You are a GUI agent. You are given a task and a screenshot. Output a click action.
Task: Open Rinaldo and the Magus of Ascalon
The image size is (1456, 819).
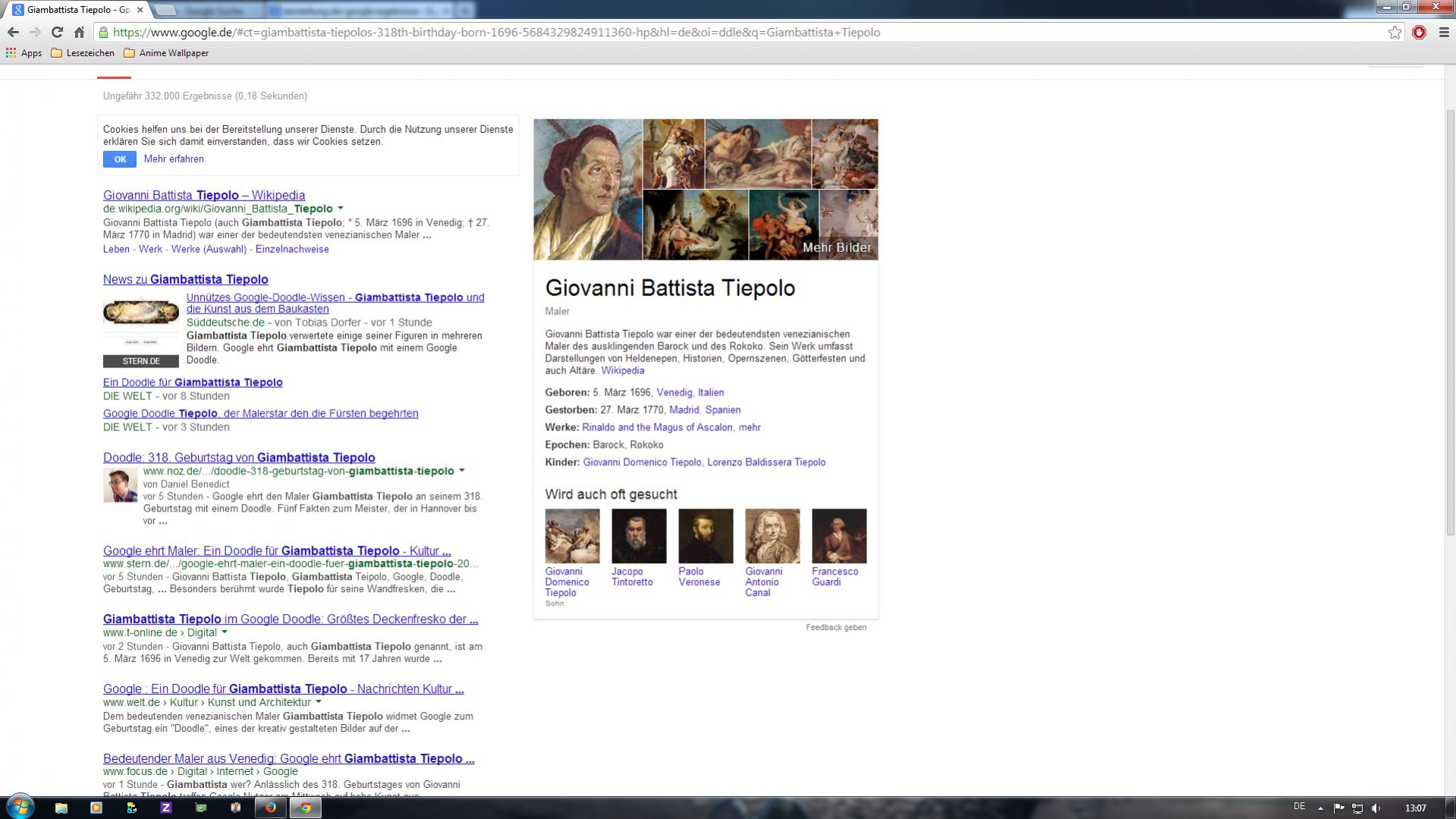657,427
